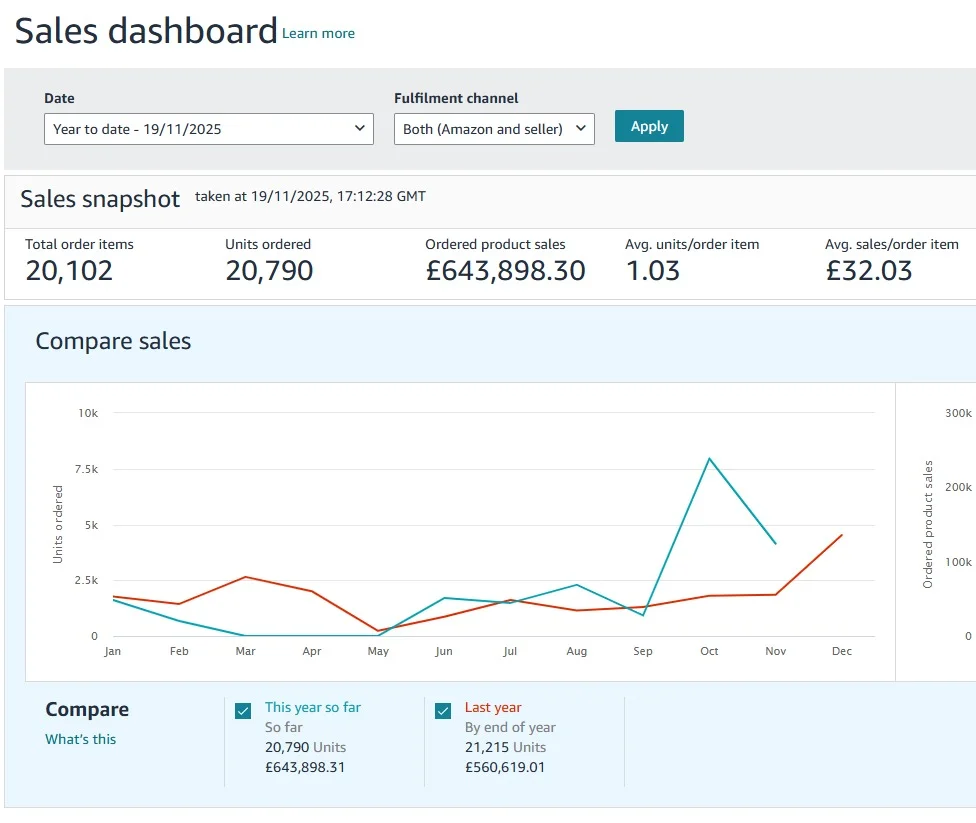Image resolution: width=976 pixels, height=823 pixels.
Task: Click the Avg. units/order item value 1.03
Action: point(652,271)
